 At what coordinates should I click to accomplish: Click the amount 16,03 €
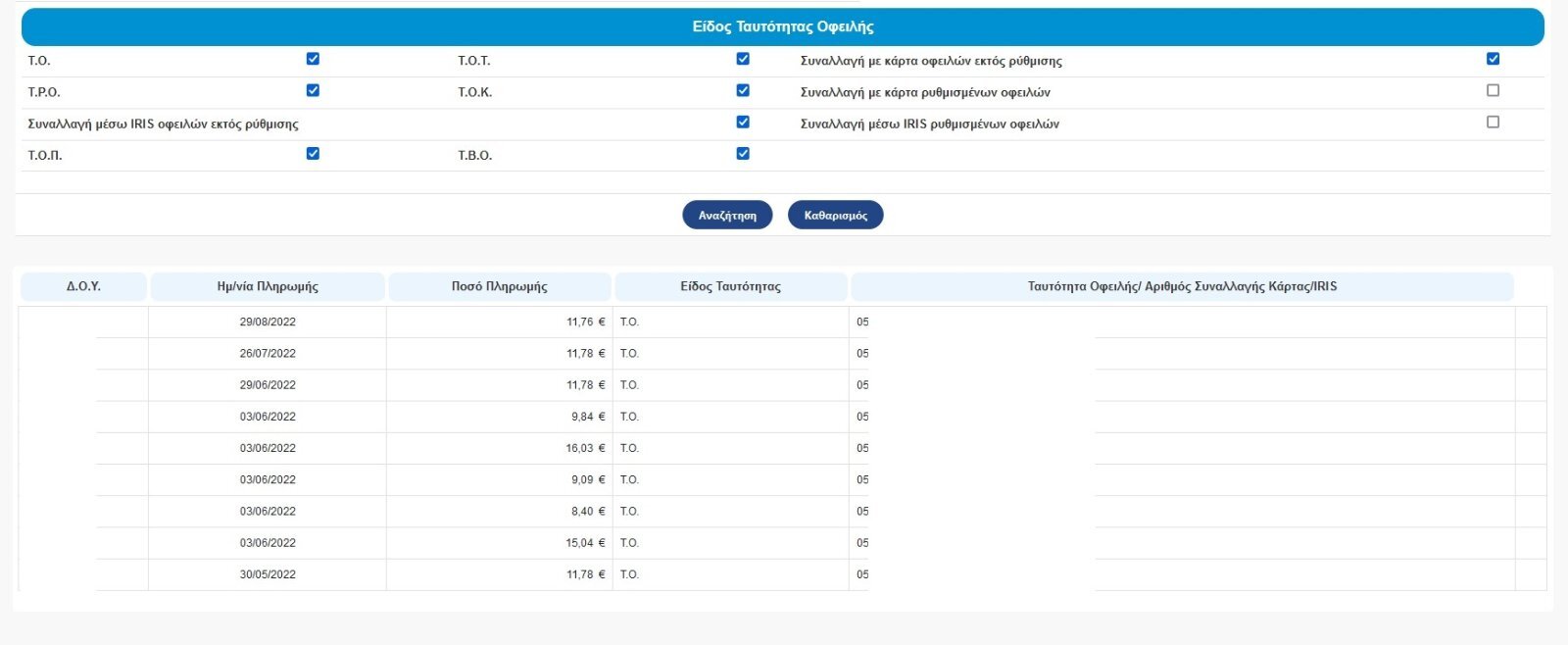click(586, 448)
